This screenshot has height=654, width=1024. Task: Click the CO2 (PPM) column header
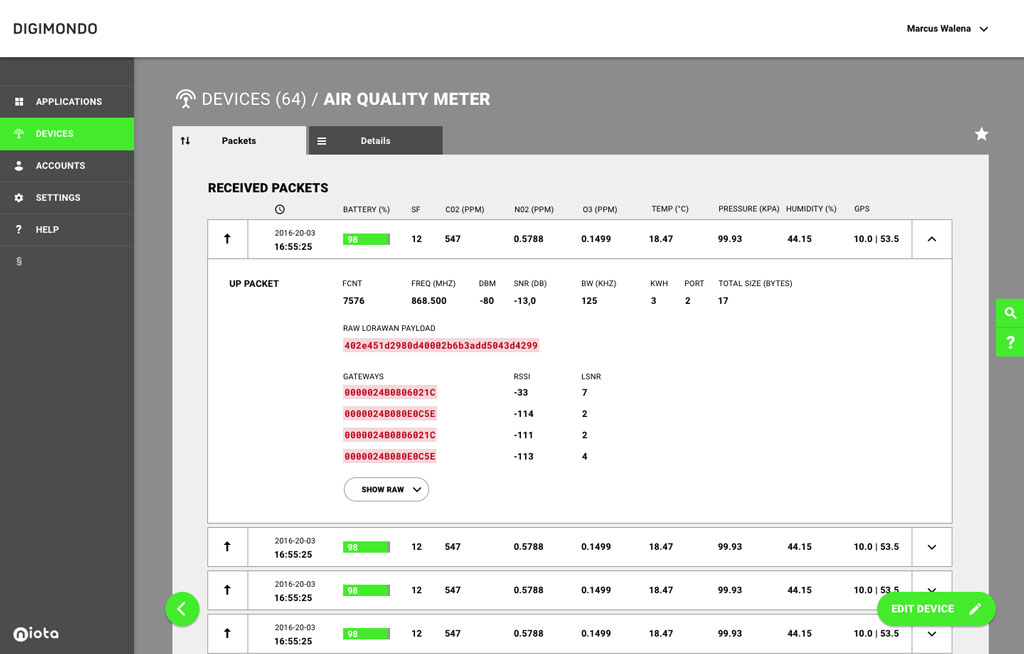coord(465,210)
